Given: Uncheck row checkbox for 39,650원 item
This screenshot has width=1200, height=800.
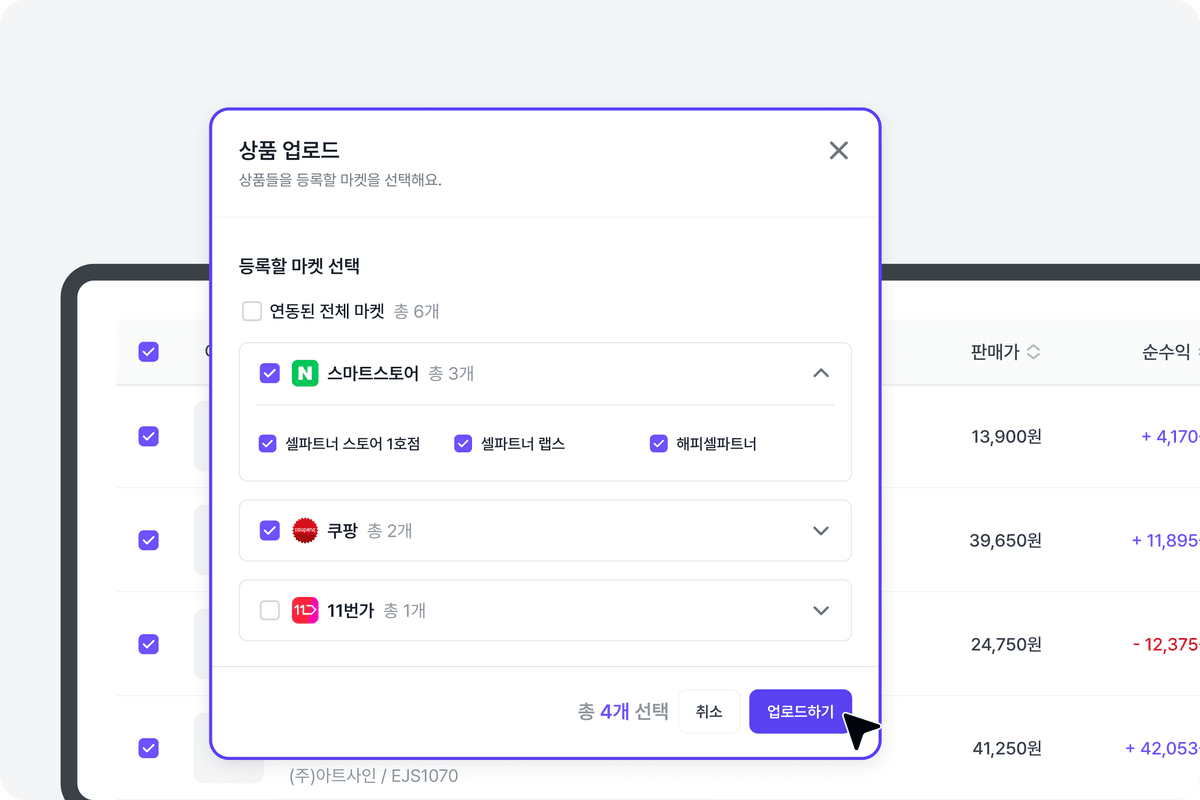Looking at the screenshot, I should tap(148, 540).
